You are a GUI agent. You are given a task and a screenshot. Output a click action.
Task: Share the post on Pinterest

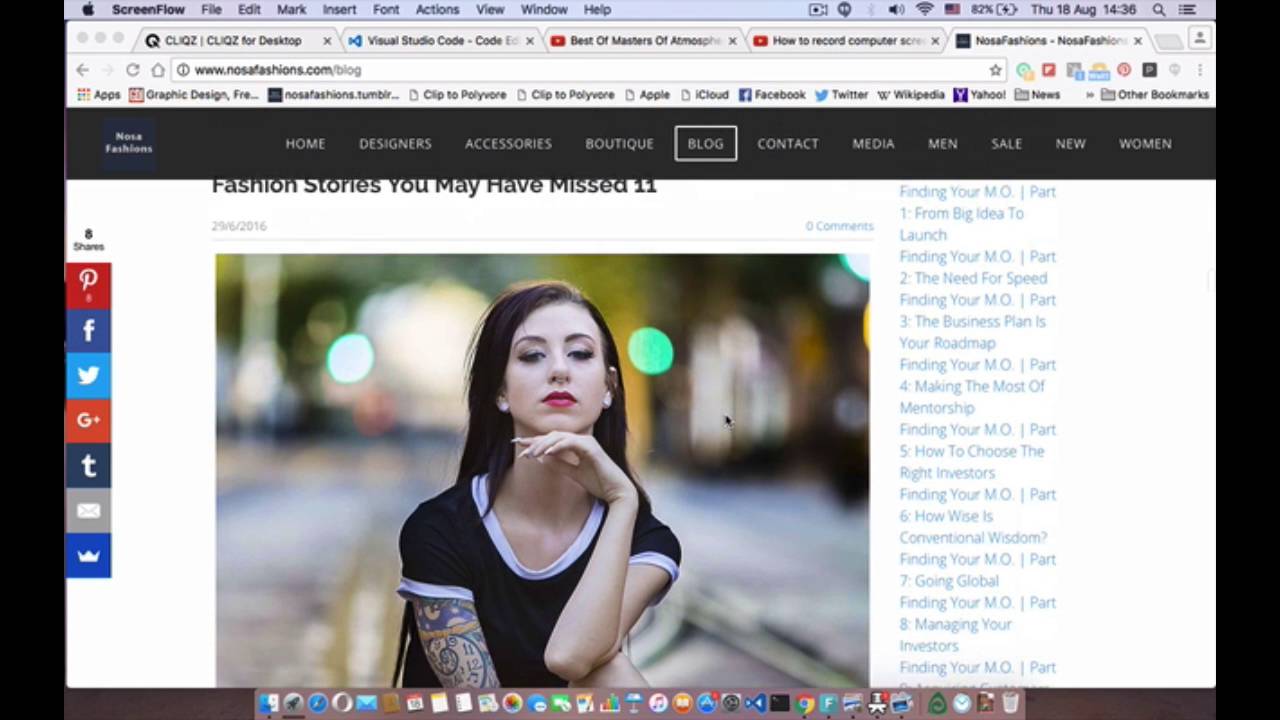pyautogui.click(x=88, y=285)
